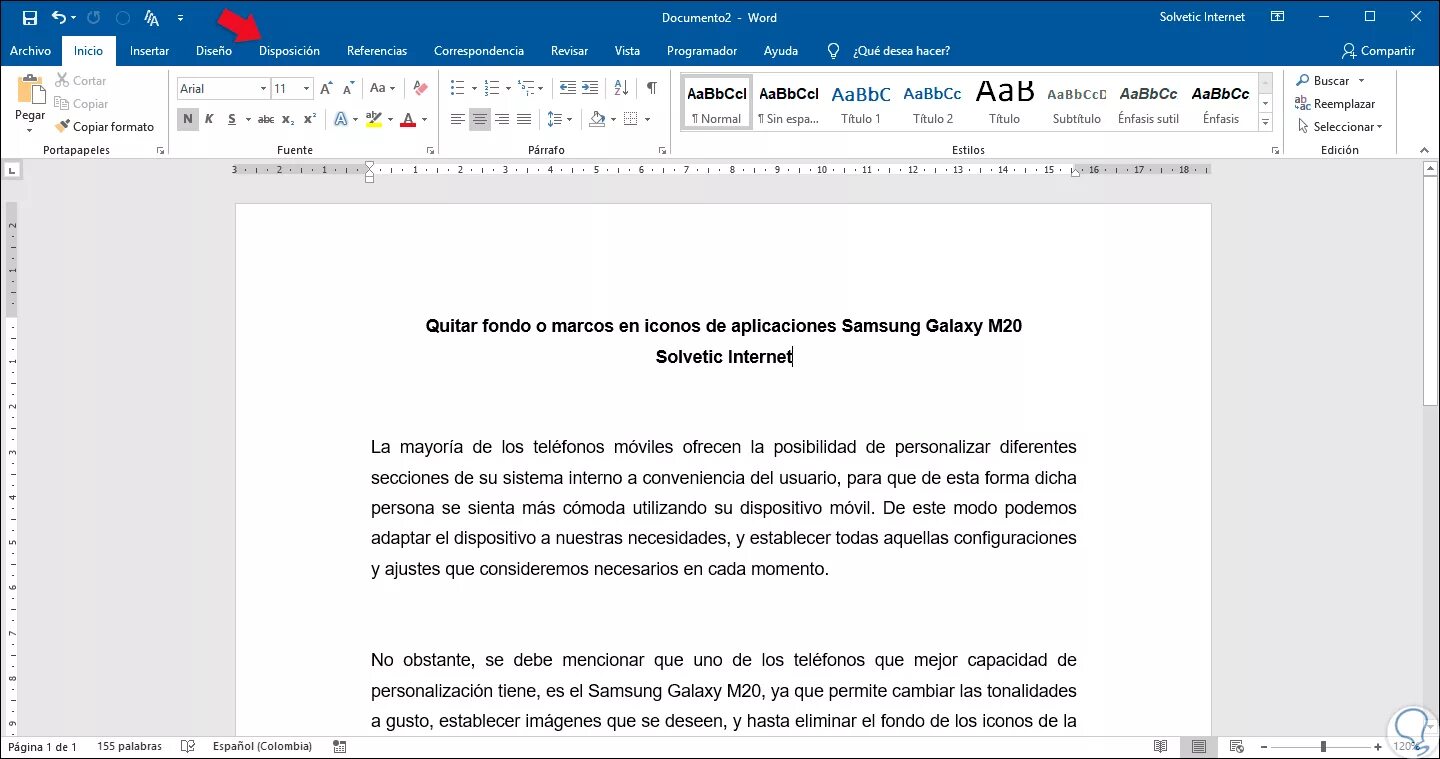Screen dimensions: 1440x759
Task: Clear all formatting with the eraser icon
Action: tap(420, 89)
